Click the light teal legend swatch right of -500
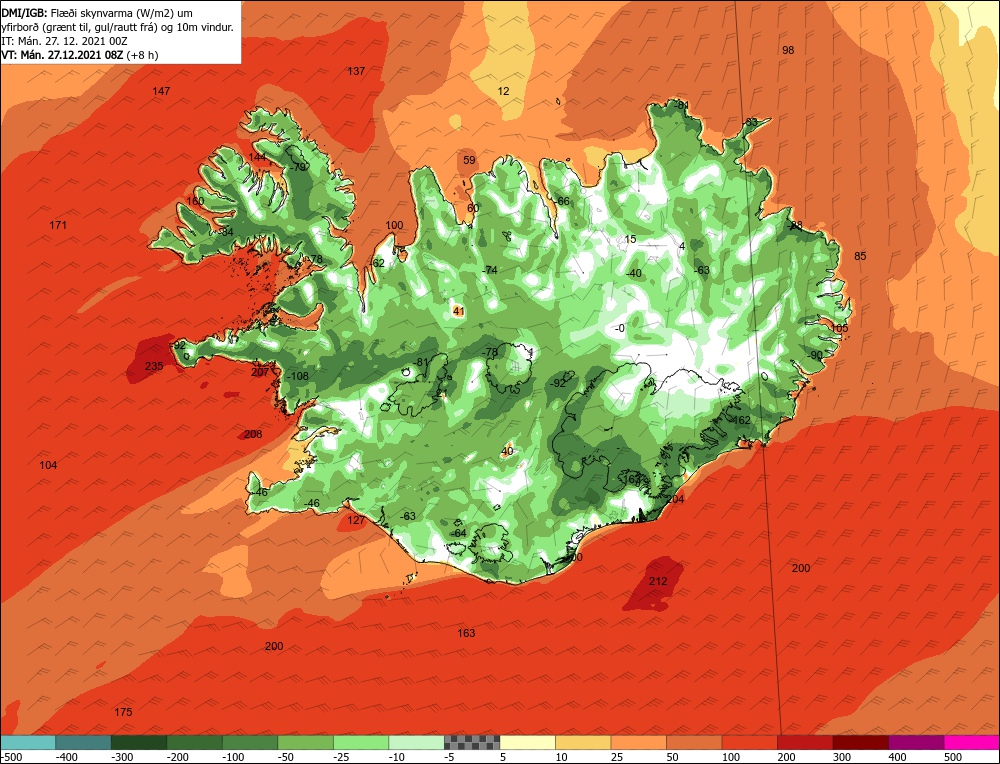 point(28,742)
